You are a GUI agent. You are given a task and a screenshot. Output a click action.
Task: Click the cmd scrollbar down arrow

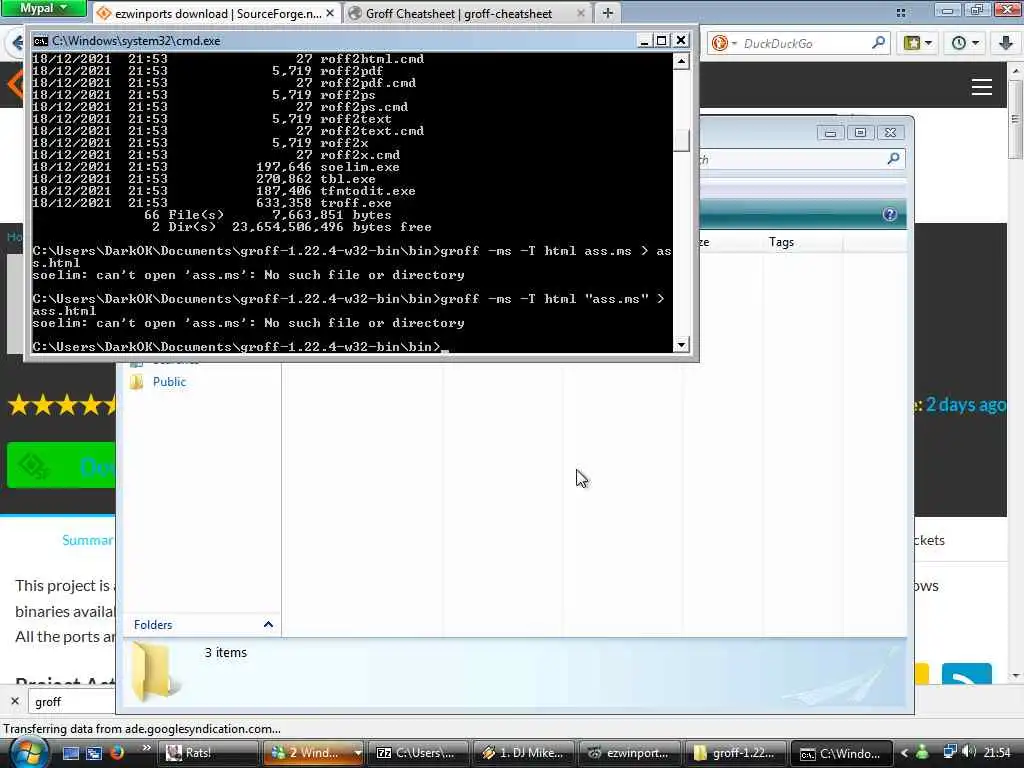coord(682,344)
